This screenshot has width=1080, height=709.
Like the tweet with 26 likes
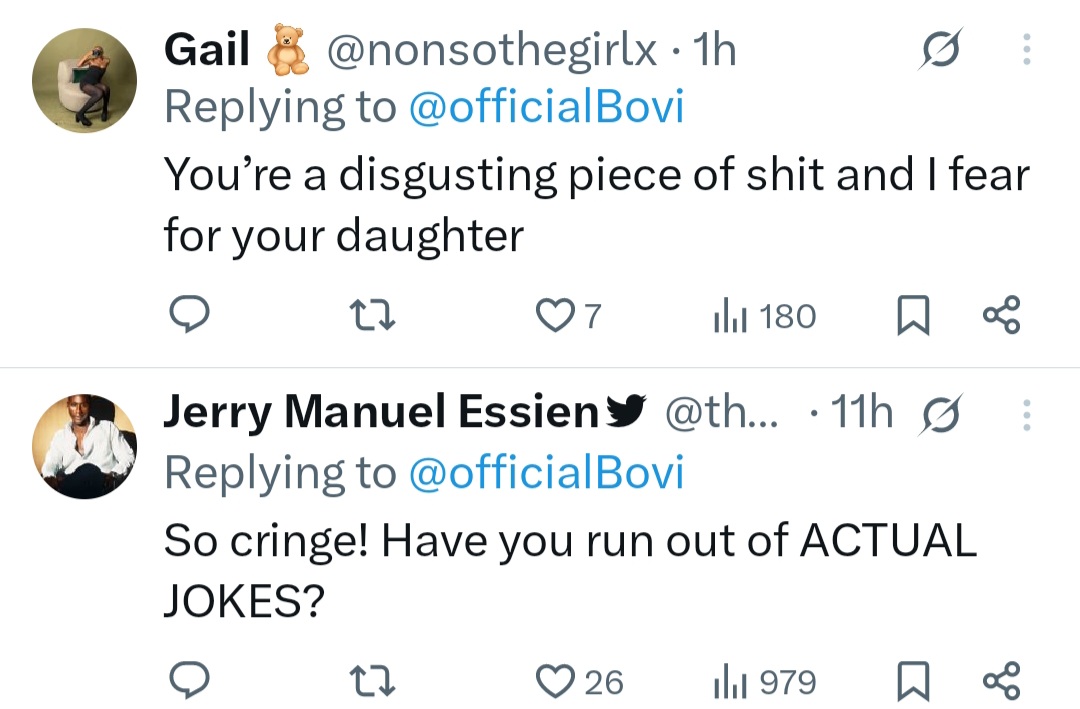coord(552,682)
